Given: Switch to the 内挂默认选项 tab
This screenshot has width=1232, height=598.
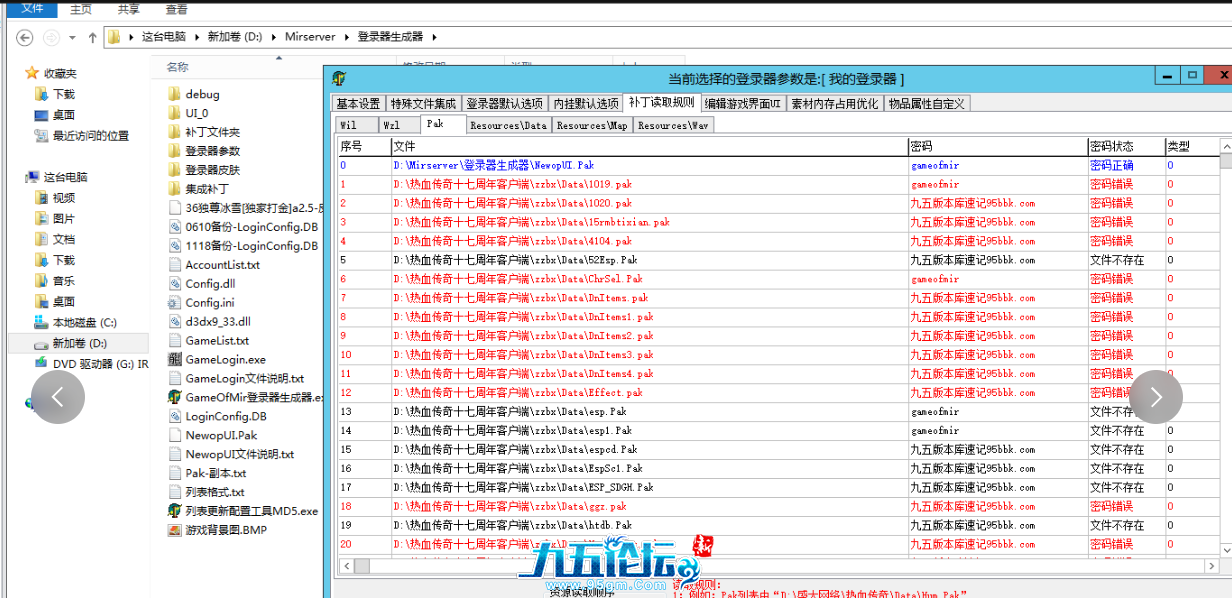Looking at the screenshot, I should [586, 103].
